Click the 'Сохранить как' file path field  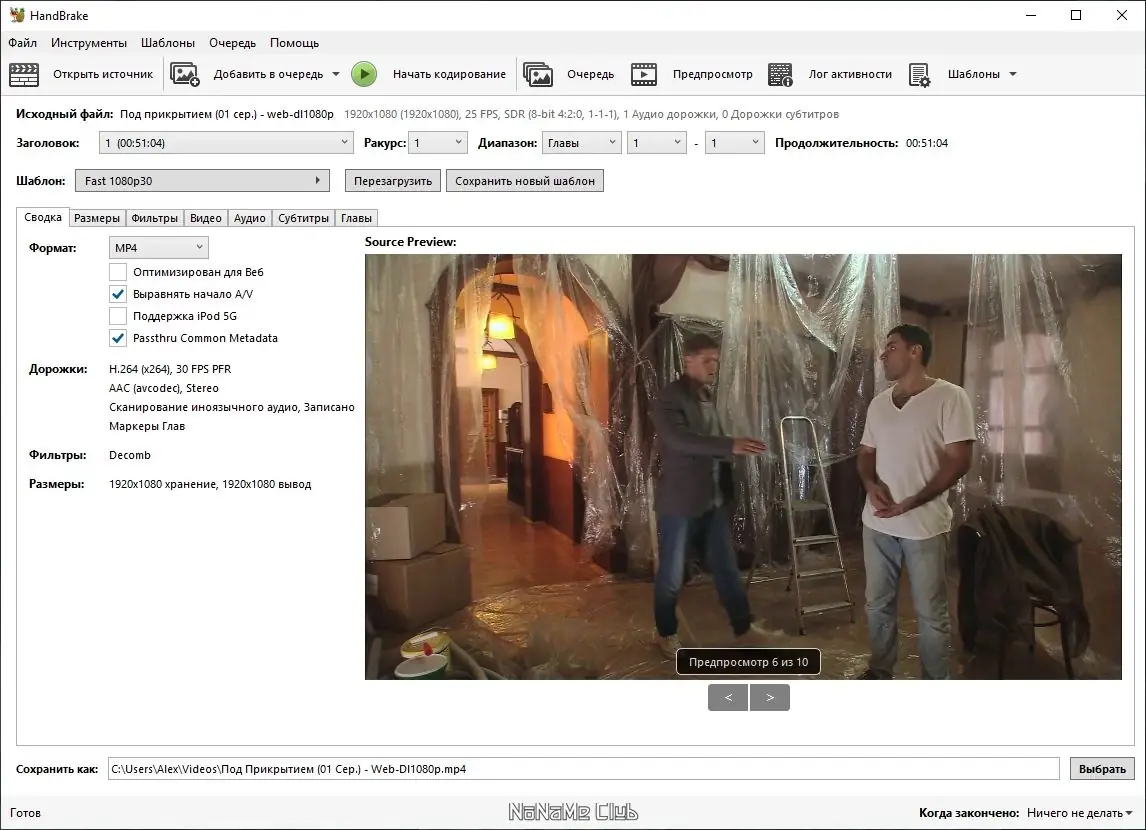583,769
